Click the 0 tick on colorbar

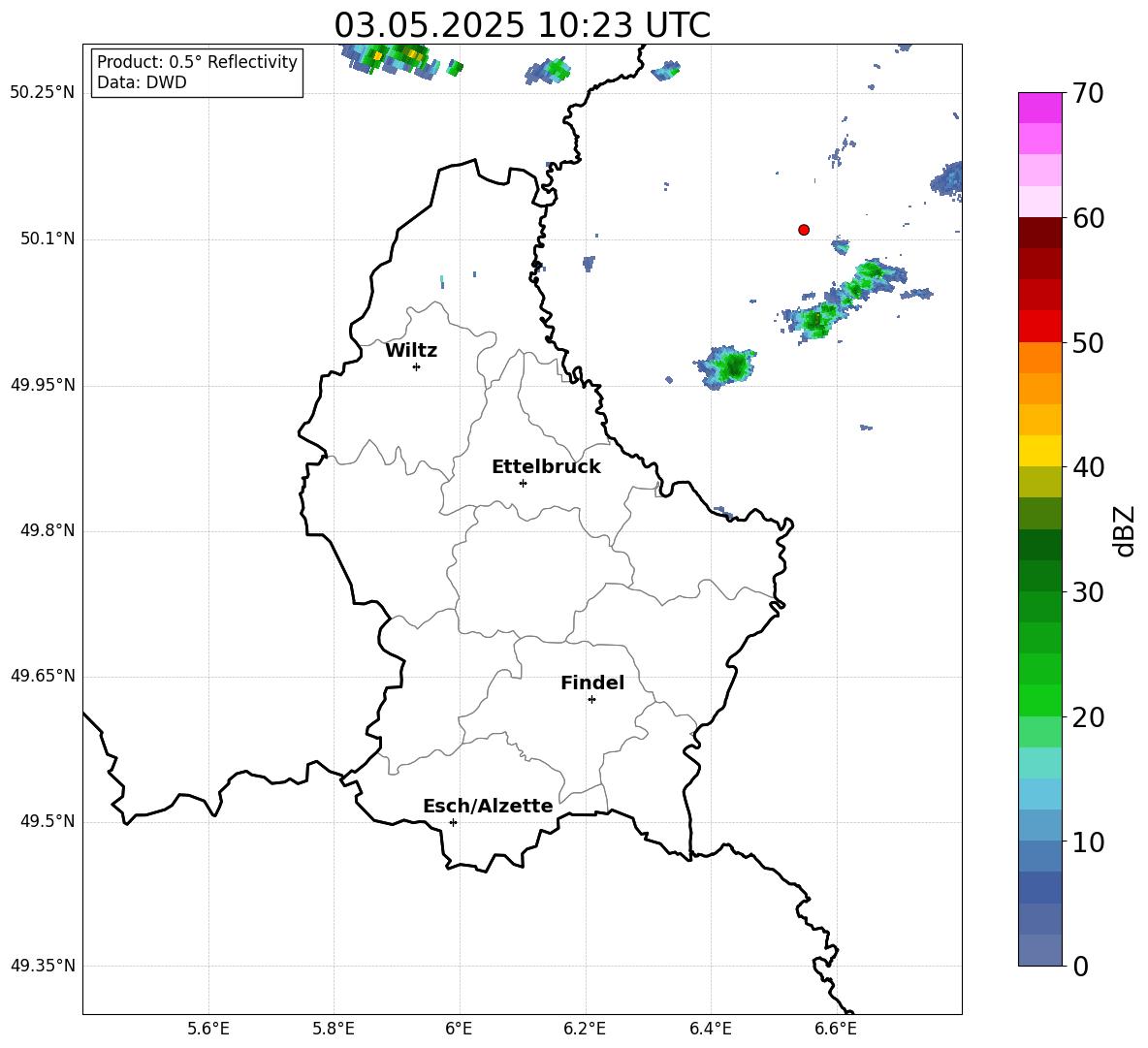click(x=1081, y=966)
